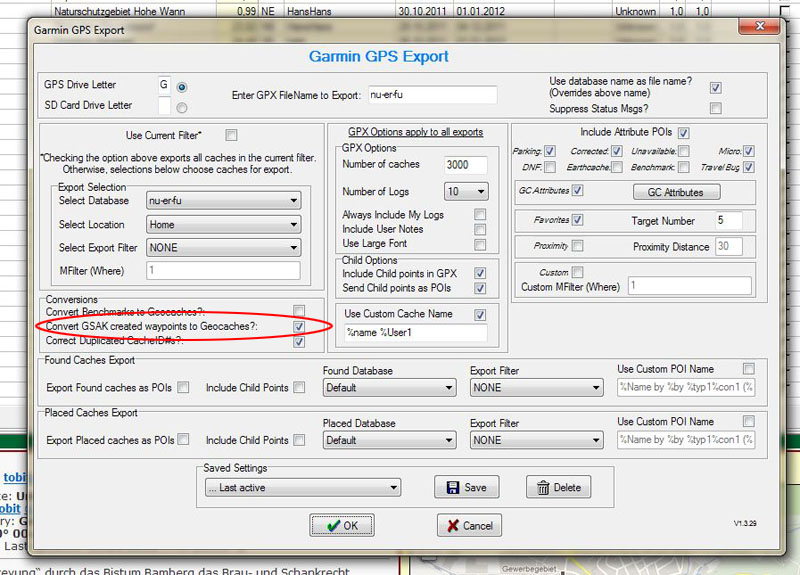Toggle the Parking attribute checkbox
This screenshot has width=800, height=575.
tap(549, 151)
